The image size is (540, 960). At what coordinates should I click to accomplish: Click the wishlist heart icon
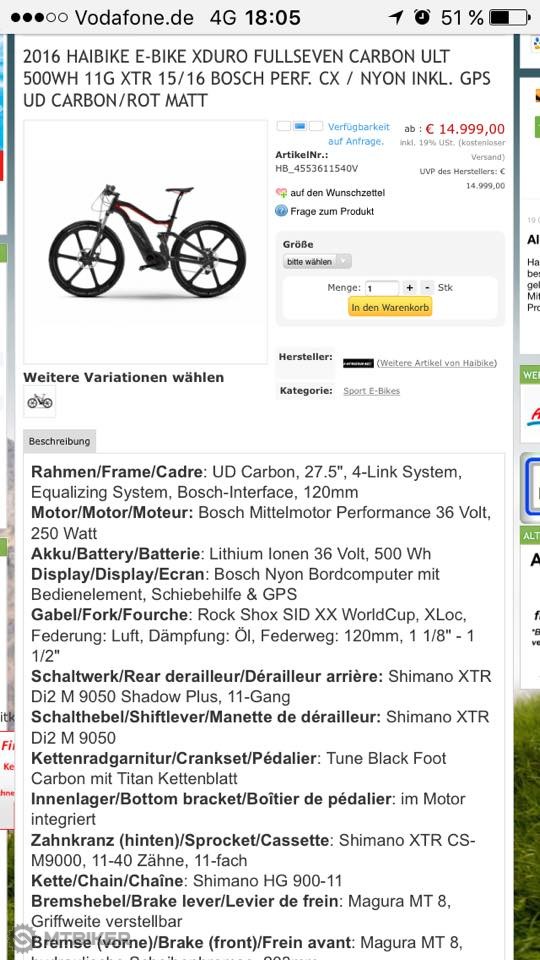click(x=282, y=193)
